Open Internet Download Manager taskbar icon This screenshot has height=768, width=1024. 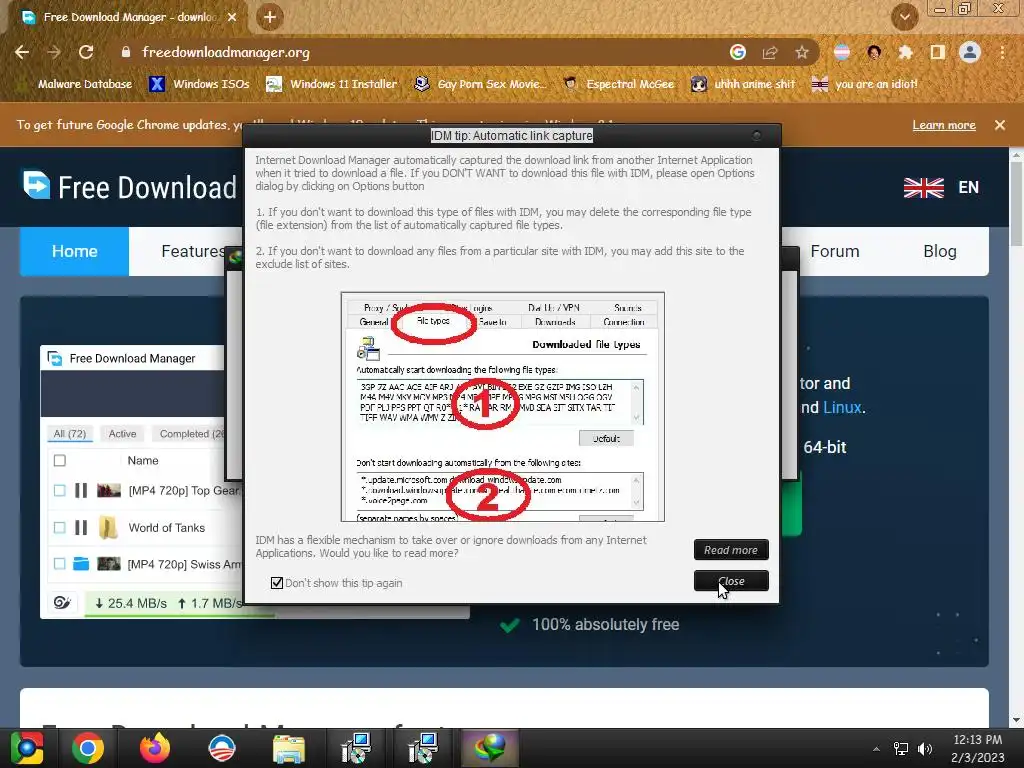tap(490, 748)
